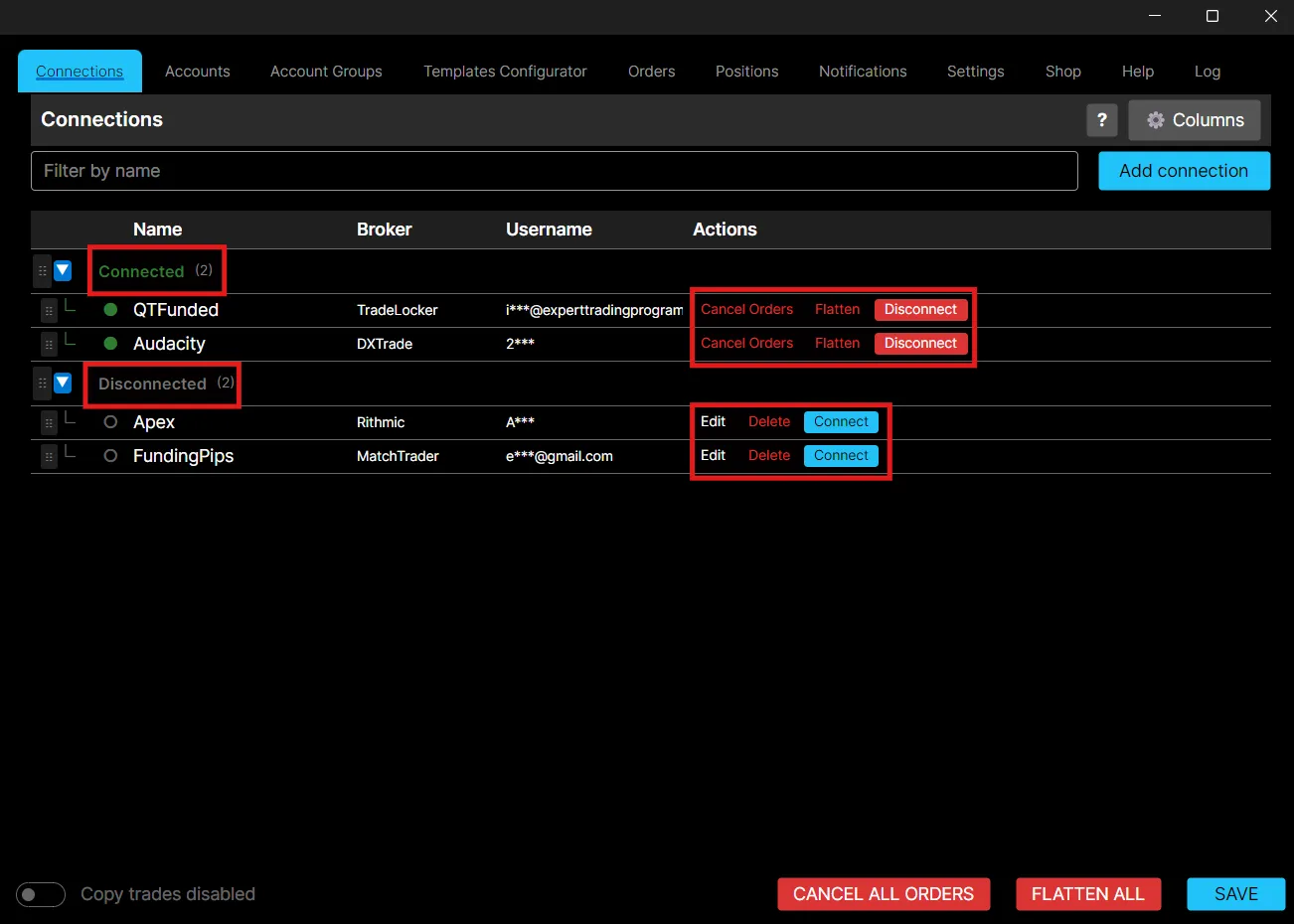Screen dimensions: 1294x924
Task: Edit the FundingPips connection
Action: point(713,456)
